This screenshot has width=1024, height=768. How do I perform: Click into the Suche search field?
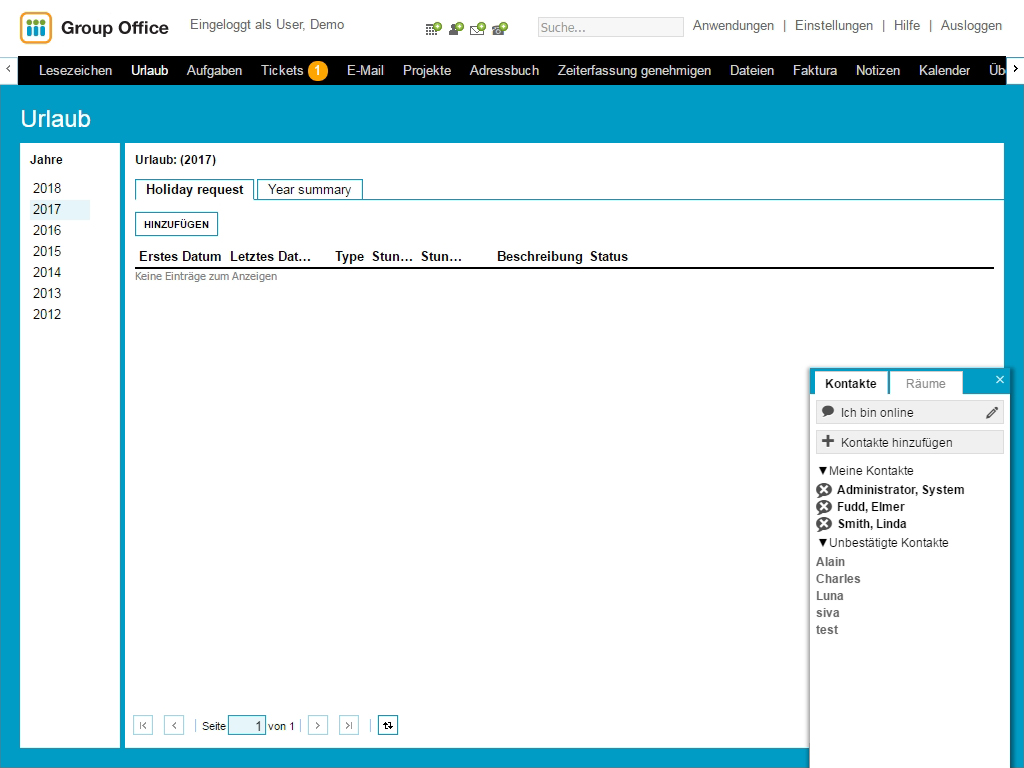coord(610,27)
